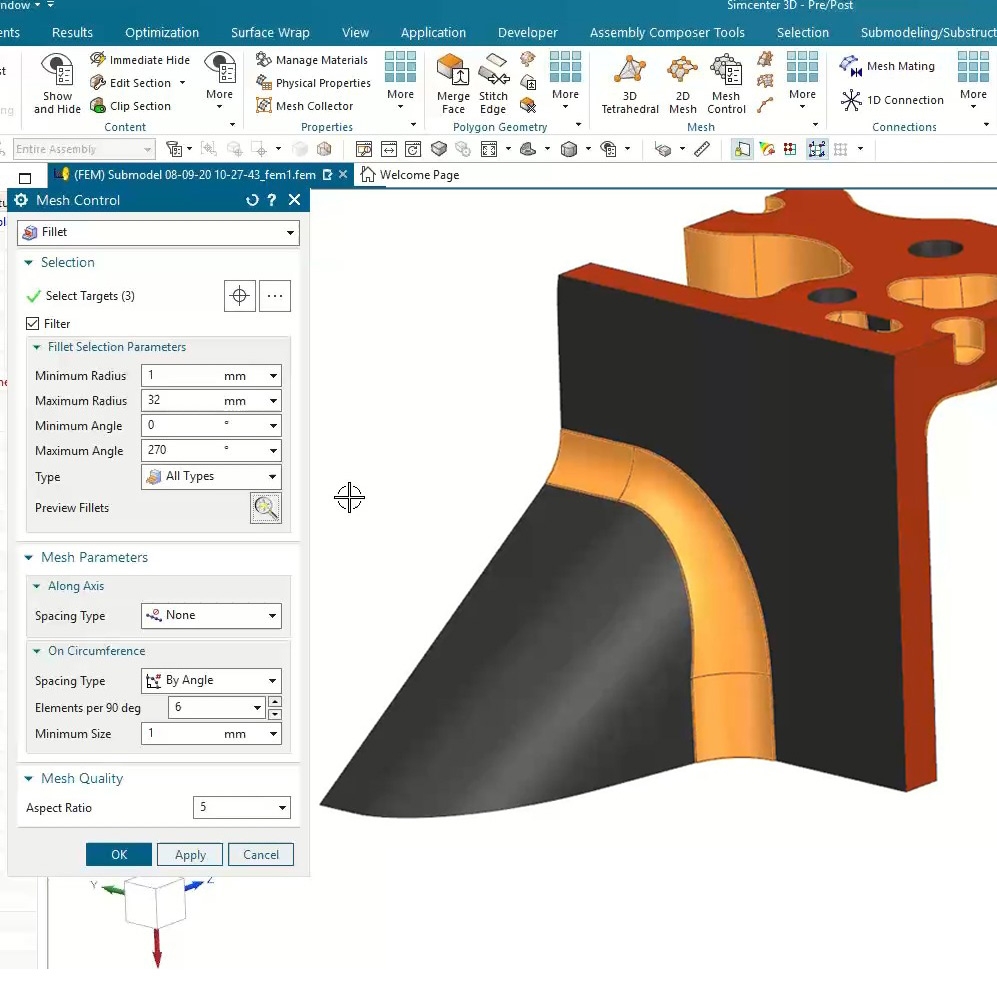Open the Mesh Mating tool

888,66
